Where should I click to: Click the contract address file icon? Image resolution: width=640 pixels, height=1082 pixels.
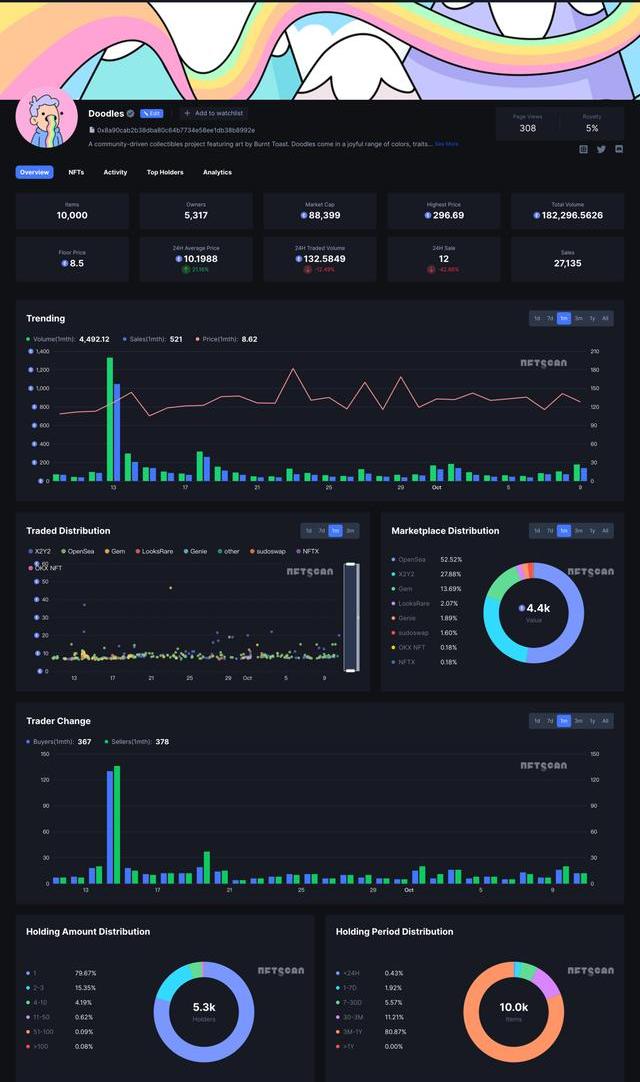[x=92, y=130]
